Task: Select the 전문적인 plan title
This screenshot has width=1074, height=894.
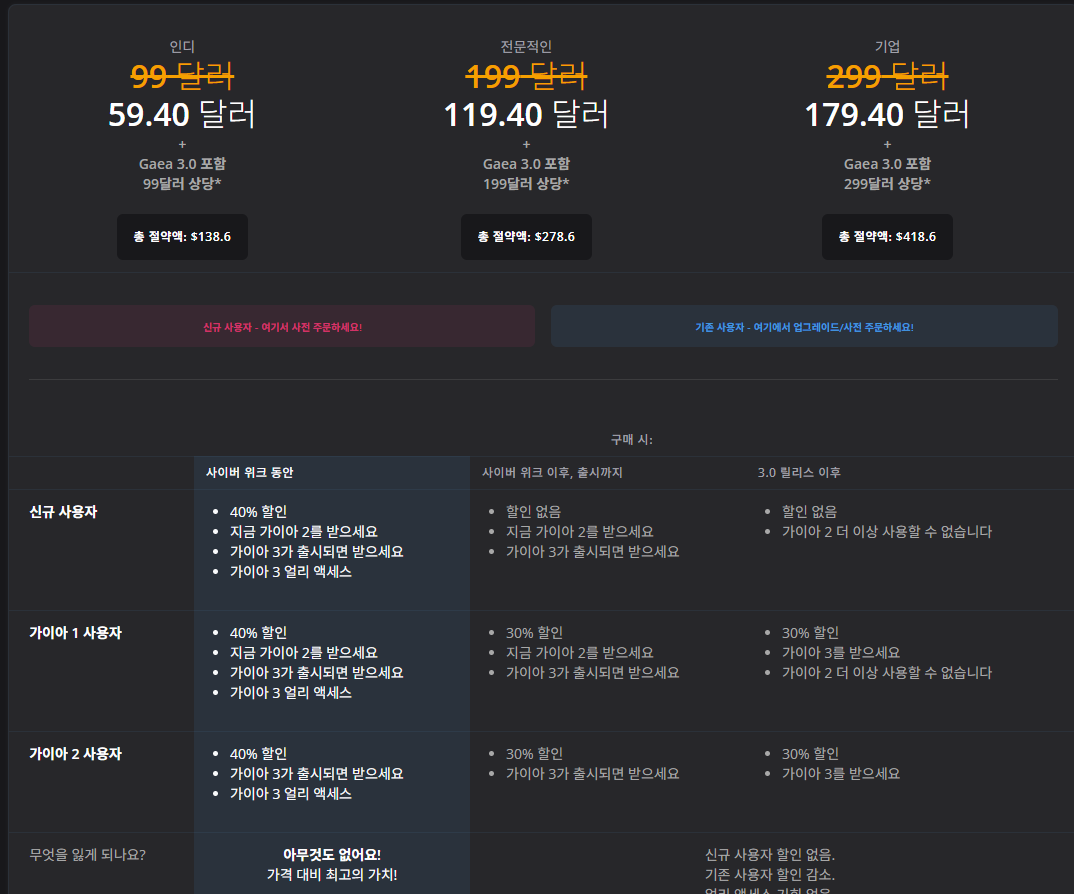Action: pyautogui.click(x=526, y=47)
